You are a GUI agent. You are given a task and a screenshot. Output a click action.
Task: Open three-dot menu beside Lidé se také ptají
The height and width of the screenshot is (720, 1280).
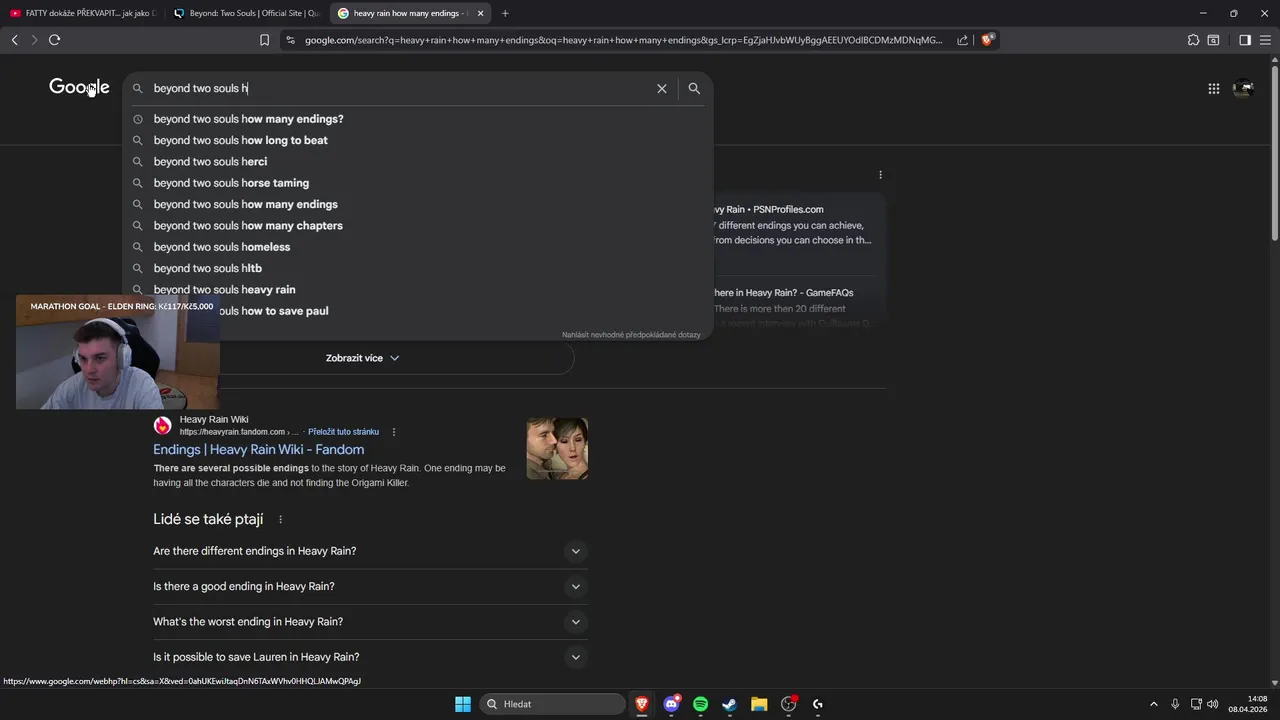point(280,520)
